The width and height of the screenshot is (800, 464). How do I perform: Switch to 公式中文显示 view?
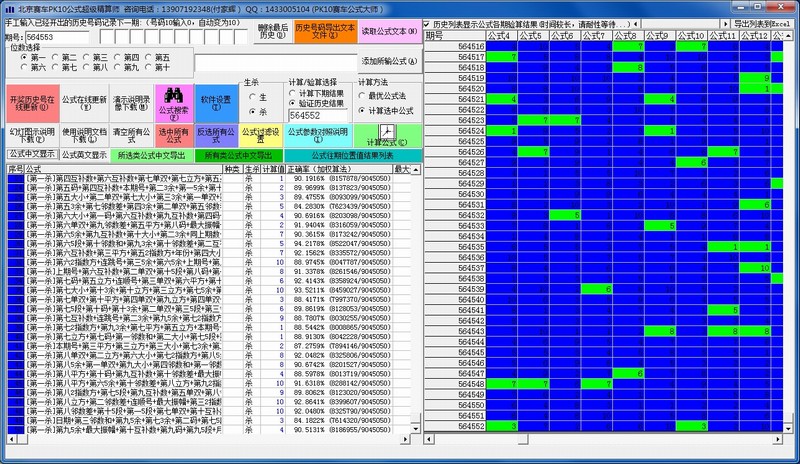29,155
